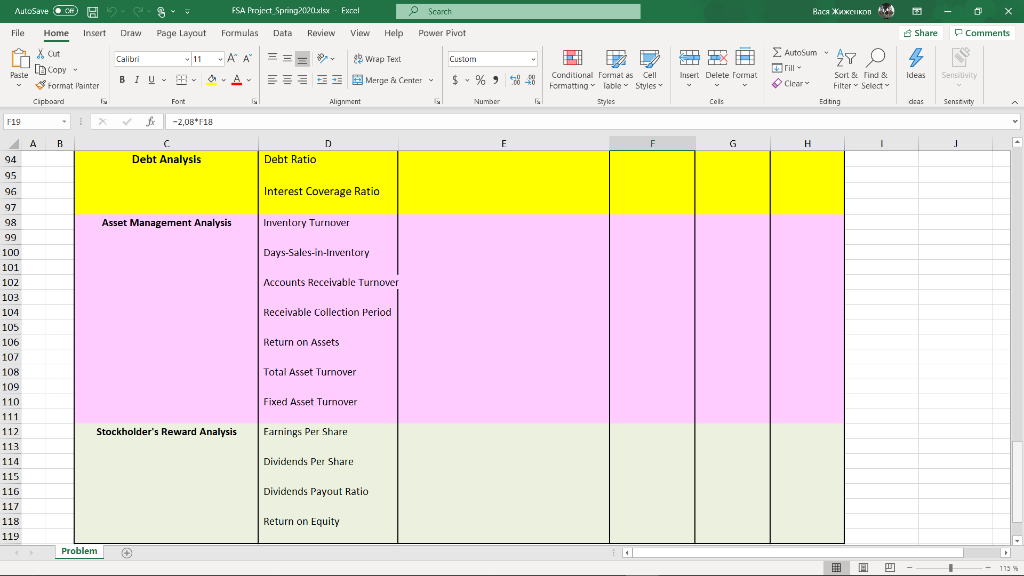Screen dimensions: 1024x576
Task: Open Conditional Formatting options
Action: tap(571, 70)
